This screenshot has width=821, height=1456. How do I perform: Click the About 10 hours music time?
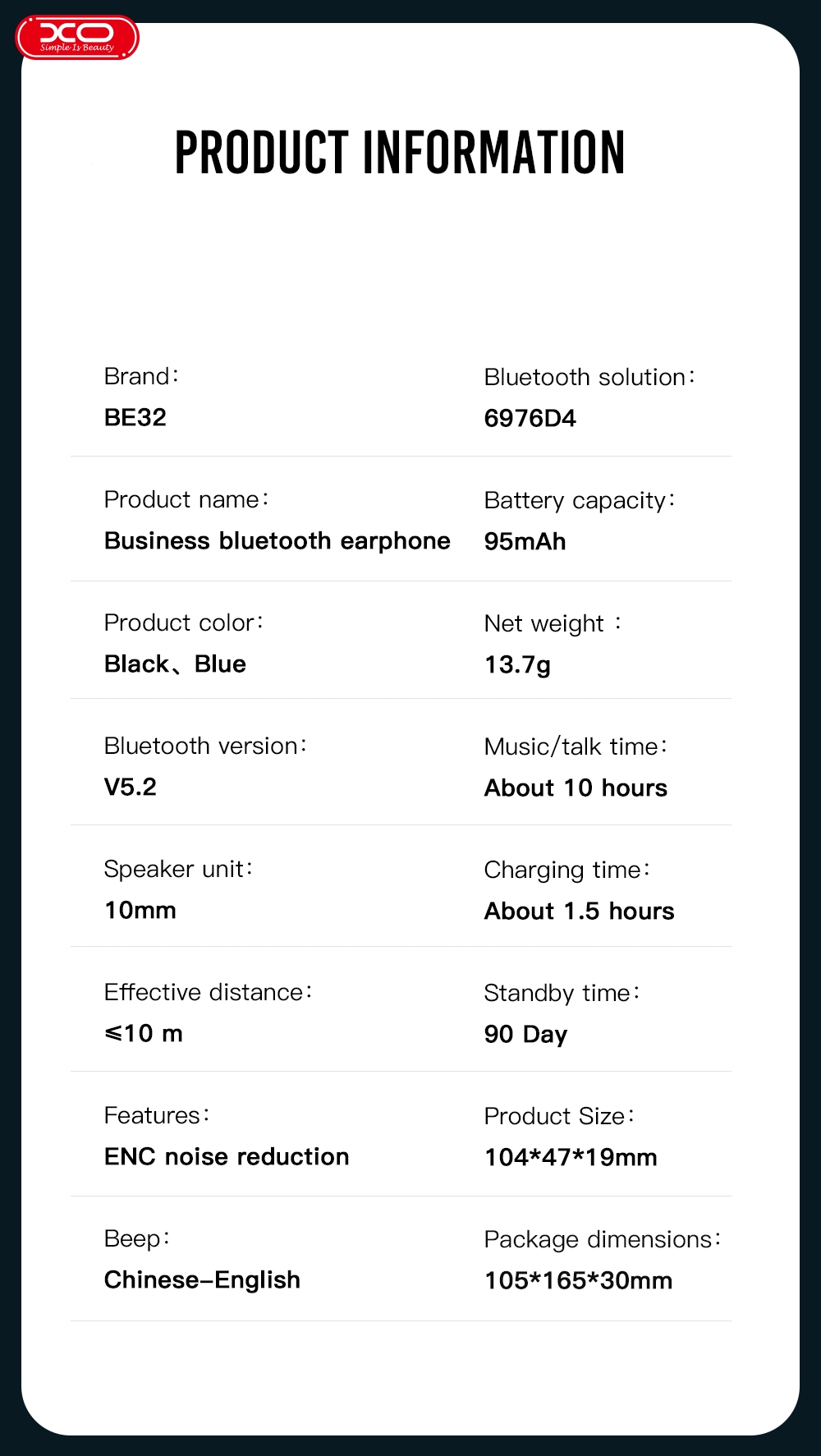coord(576,788)
